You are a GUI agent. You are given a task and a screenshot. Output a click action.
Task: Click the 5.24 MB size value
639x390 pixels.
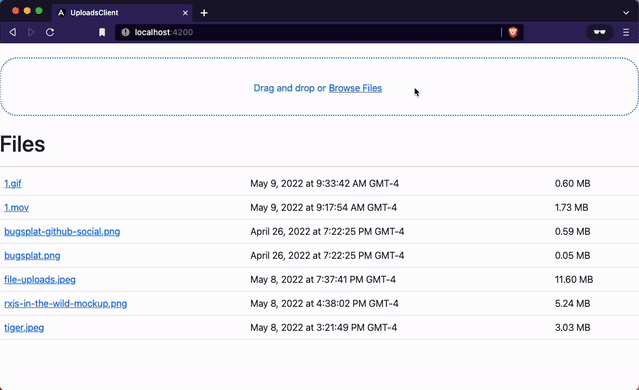[573, 304]
